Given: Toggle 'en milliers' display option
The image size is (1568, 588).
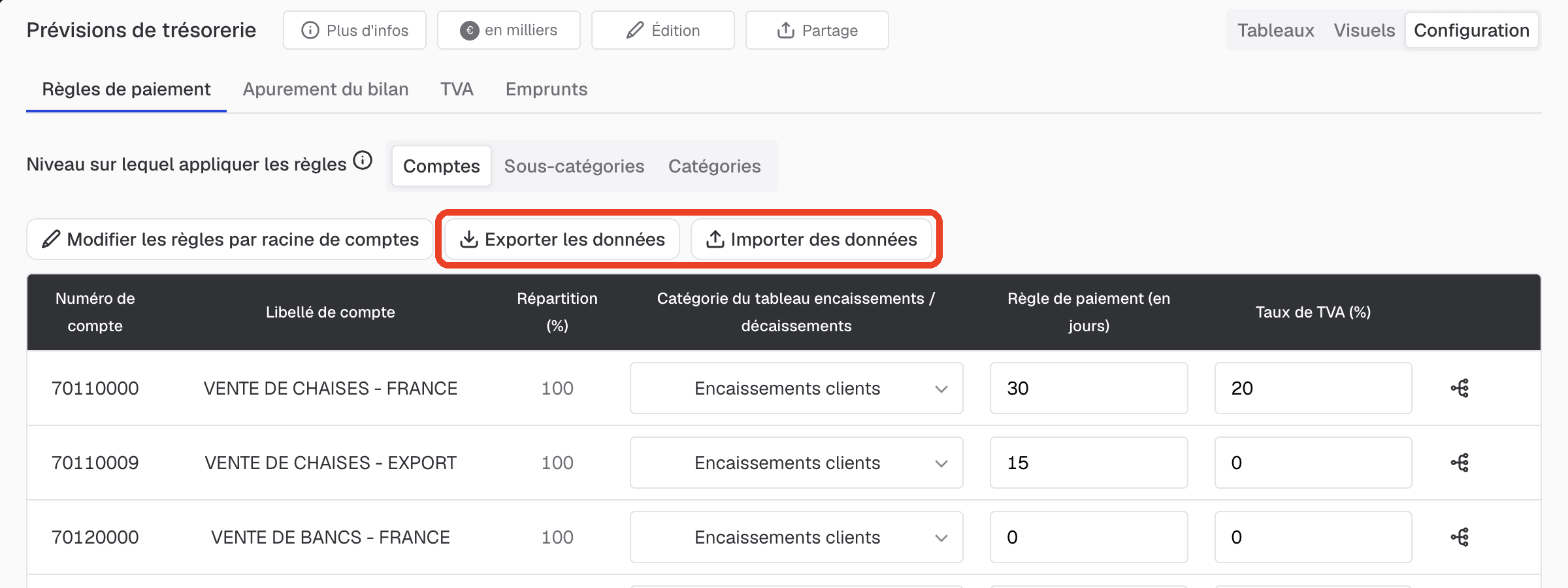Looking at the screenshot, I should pos(509,30).
